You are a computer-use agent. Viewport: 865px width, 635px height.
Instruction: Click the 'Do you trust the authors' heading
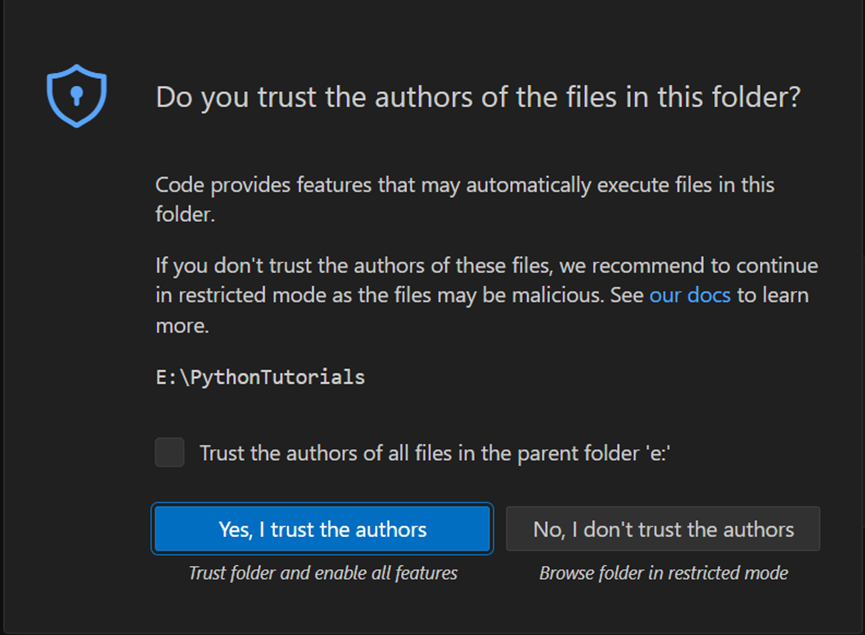coord(478,98)
